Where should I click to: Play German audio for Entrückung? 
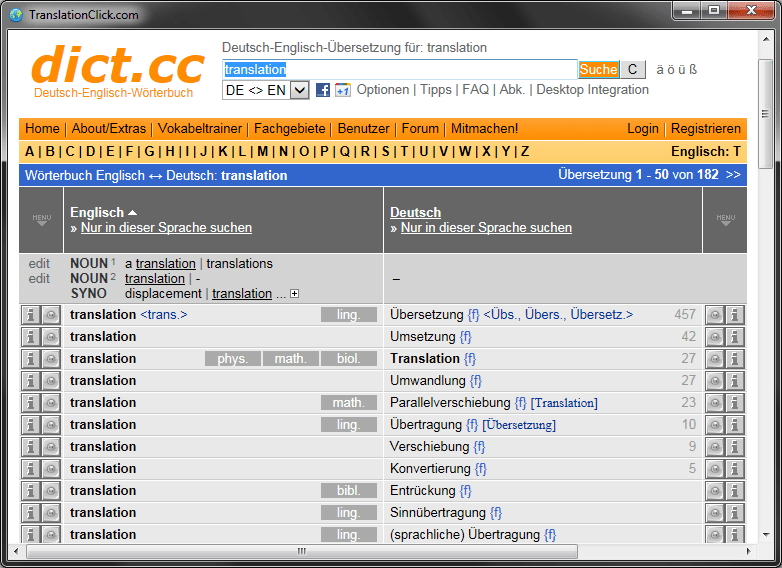[715, 491]
